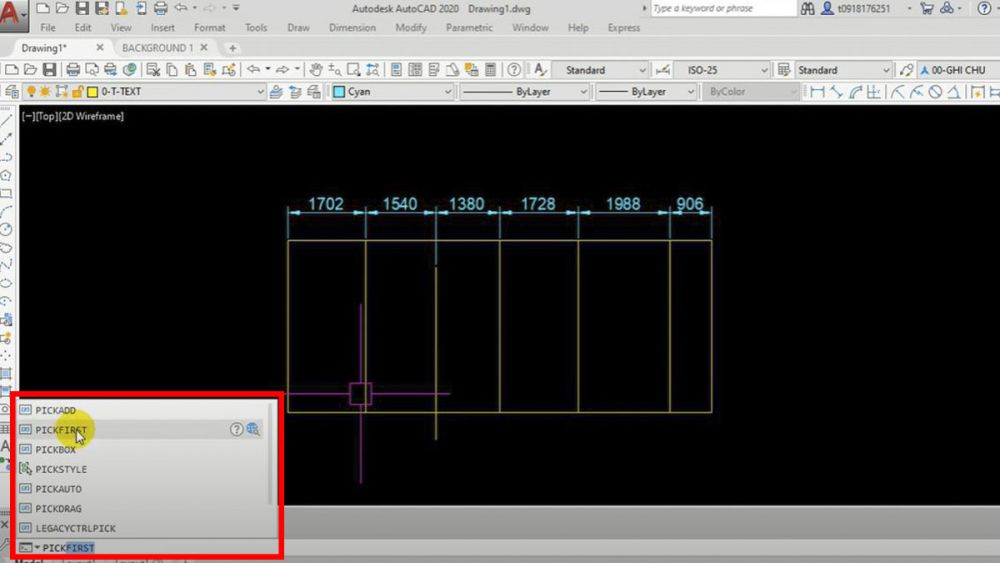Toggle the layer on/off lightbulb icon
The height and width of the screenshot is (563, 1000).
pos(31,92)
